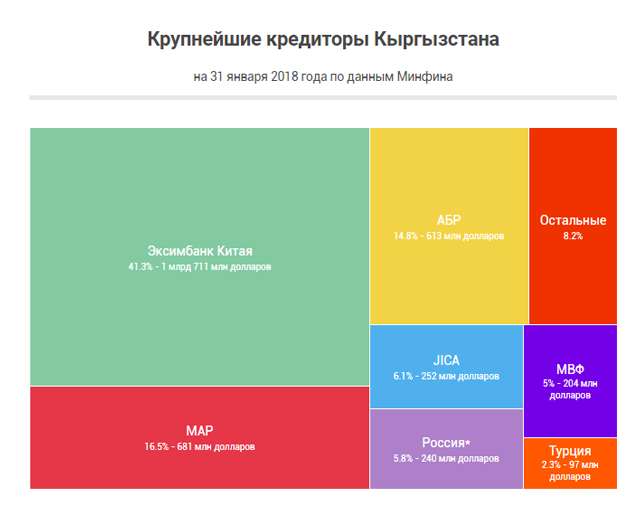The image size is (640, 511).
Task: Click the 2.3% - 97 млн долларов value
Action: coord(570,471)
